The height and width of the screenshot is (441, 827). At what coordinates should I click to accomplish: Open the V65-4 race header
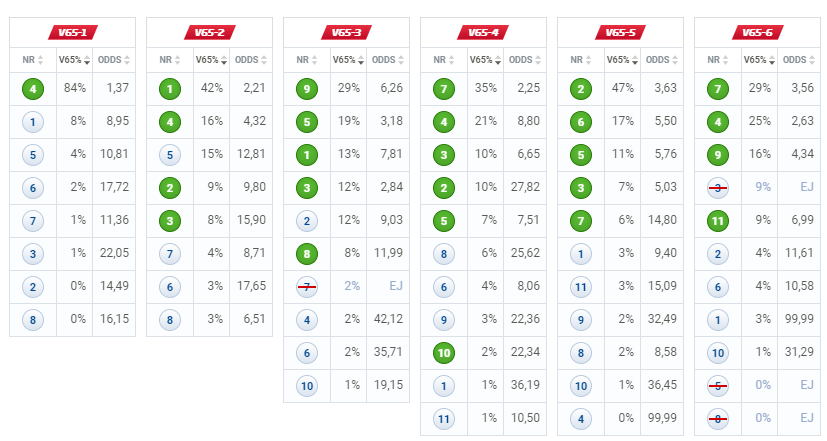point(483,33)
